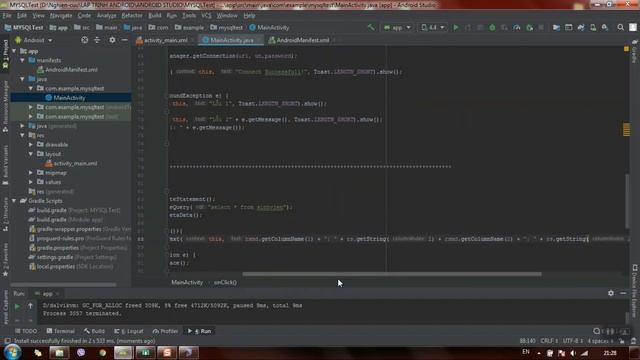Collapse the app module node

(15, 51)
